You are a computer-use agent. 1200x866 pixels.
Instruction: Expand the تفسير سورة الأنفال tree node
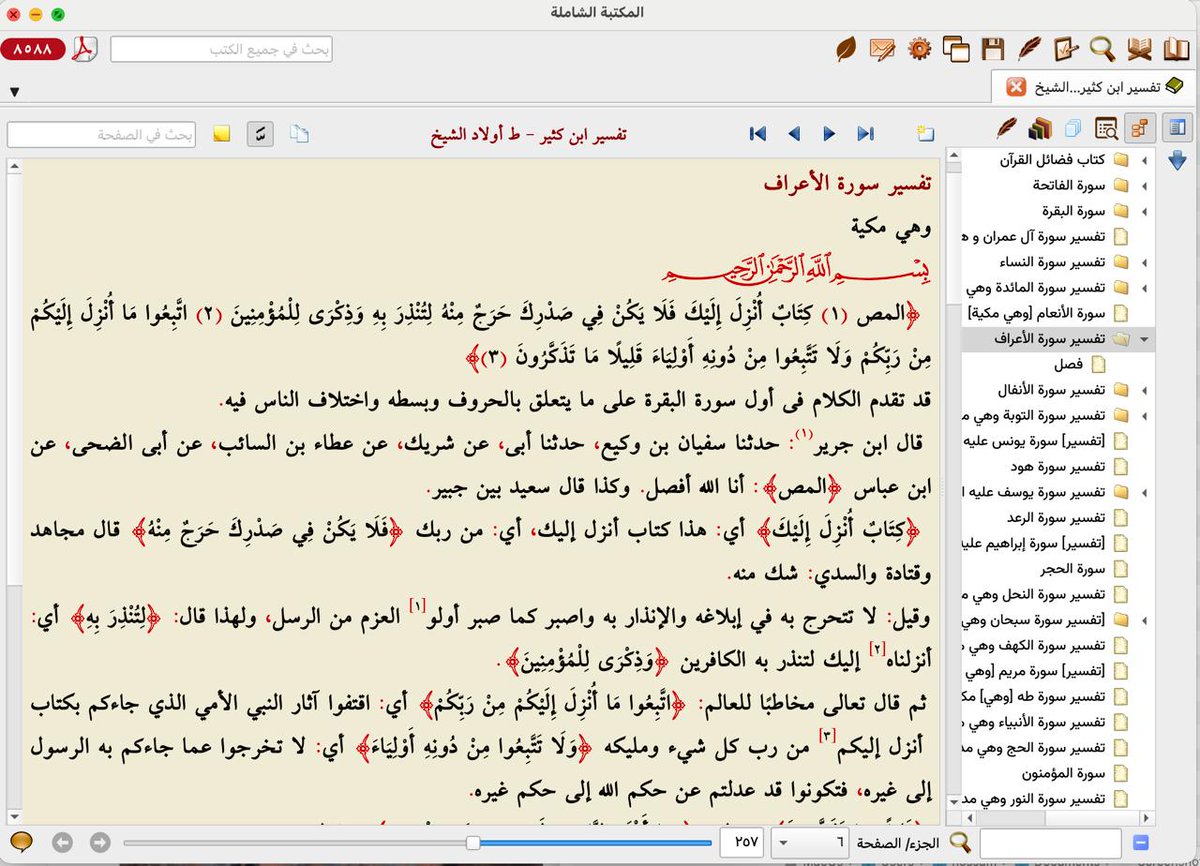coord(1144,390)
